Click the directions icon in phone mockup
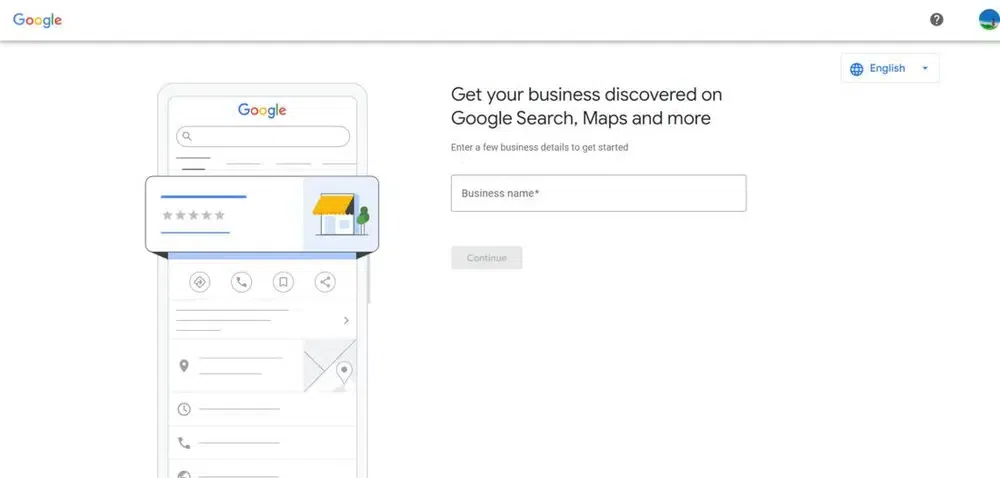 (x=200, y=282)
